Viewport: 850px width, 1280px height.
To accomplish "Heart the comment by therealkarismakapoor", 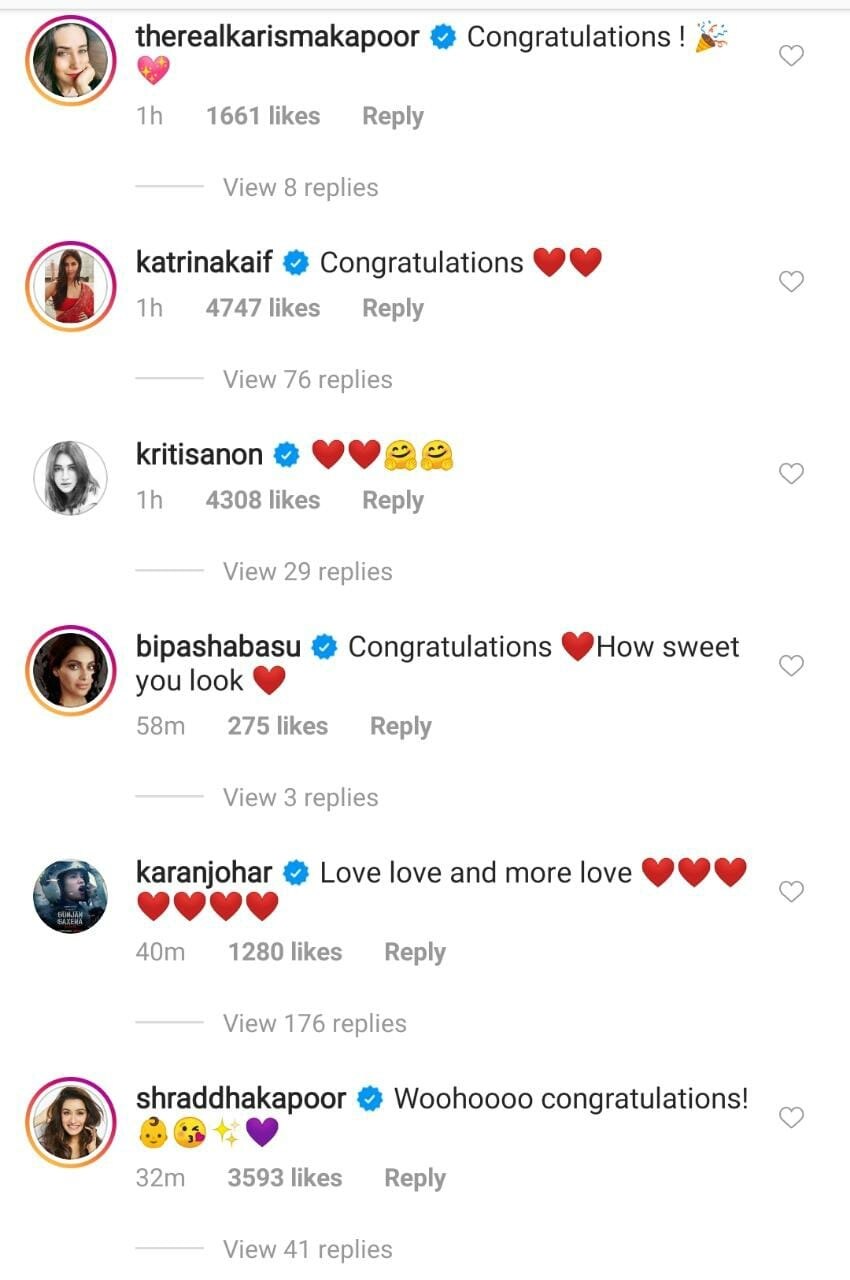I will (x=791, y=56).
